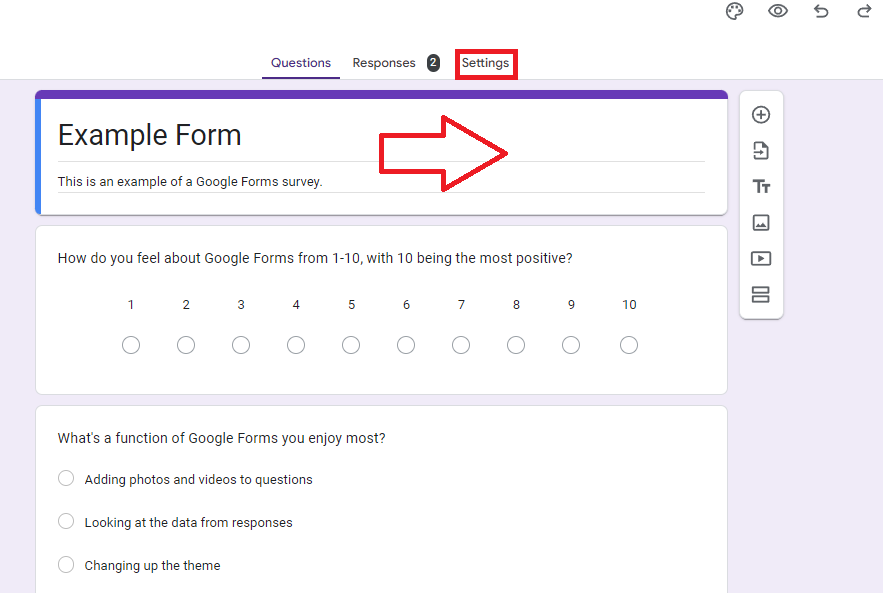Click the undo arrow icon
This screenshot has height=593, width=883.
tap(821, 12)
